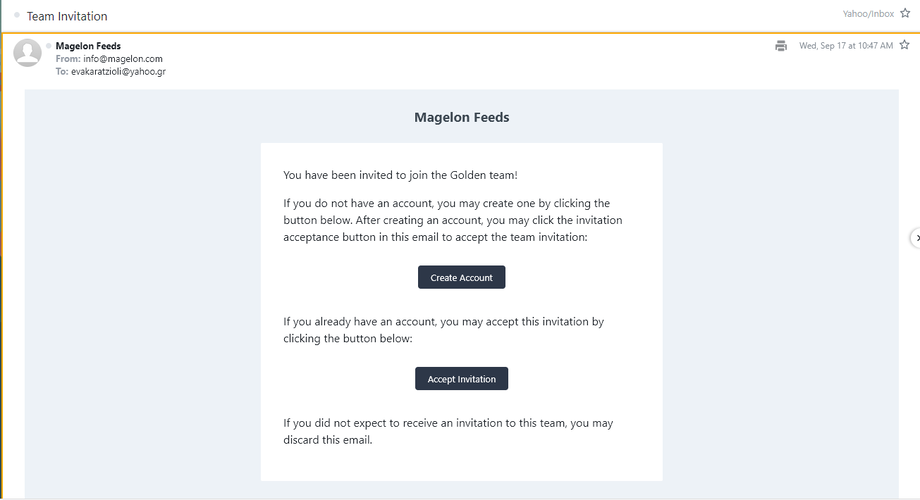This screenshot has width=920, height=500.
Task: Click the recipient address evakaratzioli@yahoo.gr
Action: pos(118,72)
